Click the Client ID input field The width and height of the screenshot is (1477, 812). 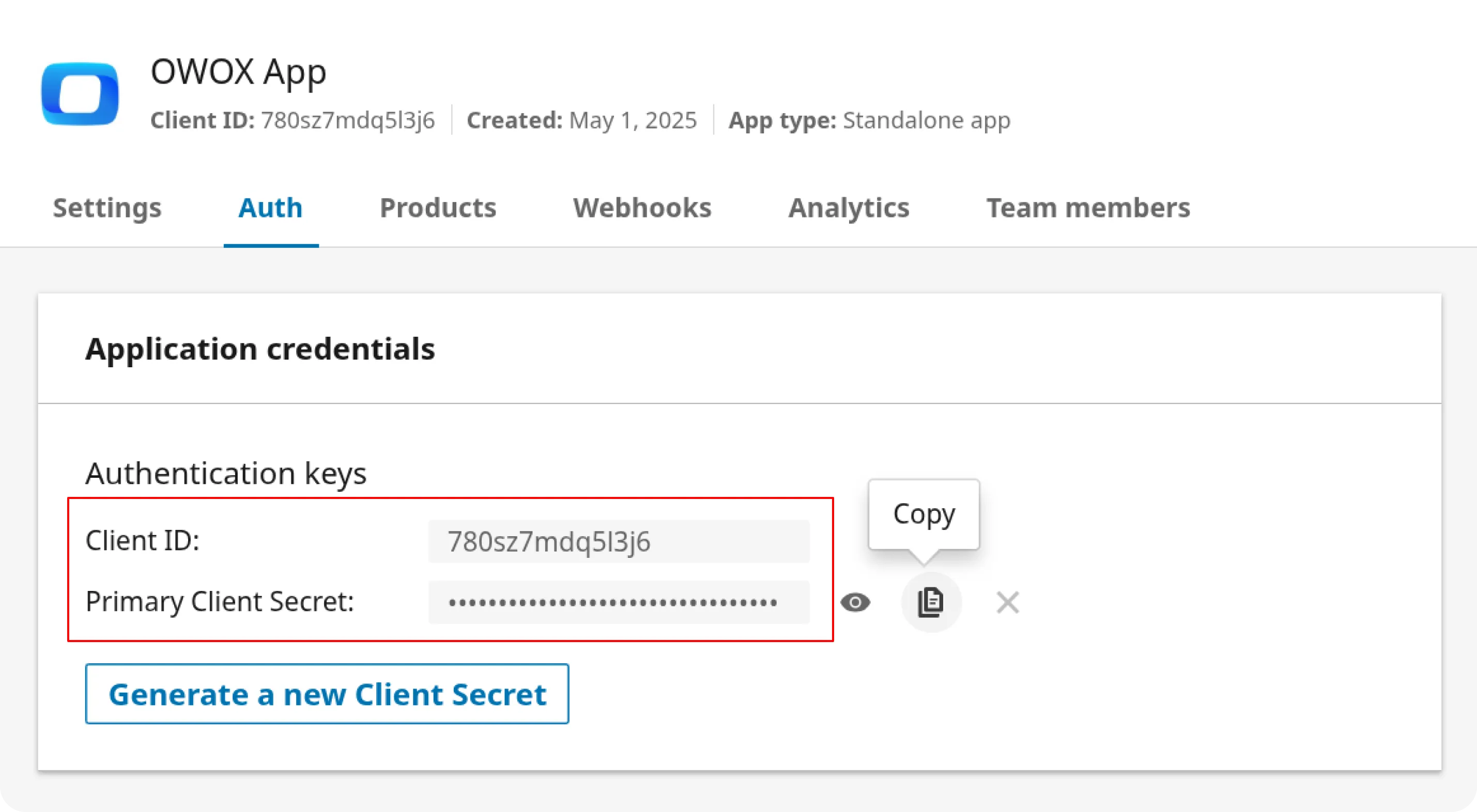tap(618, 541)
